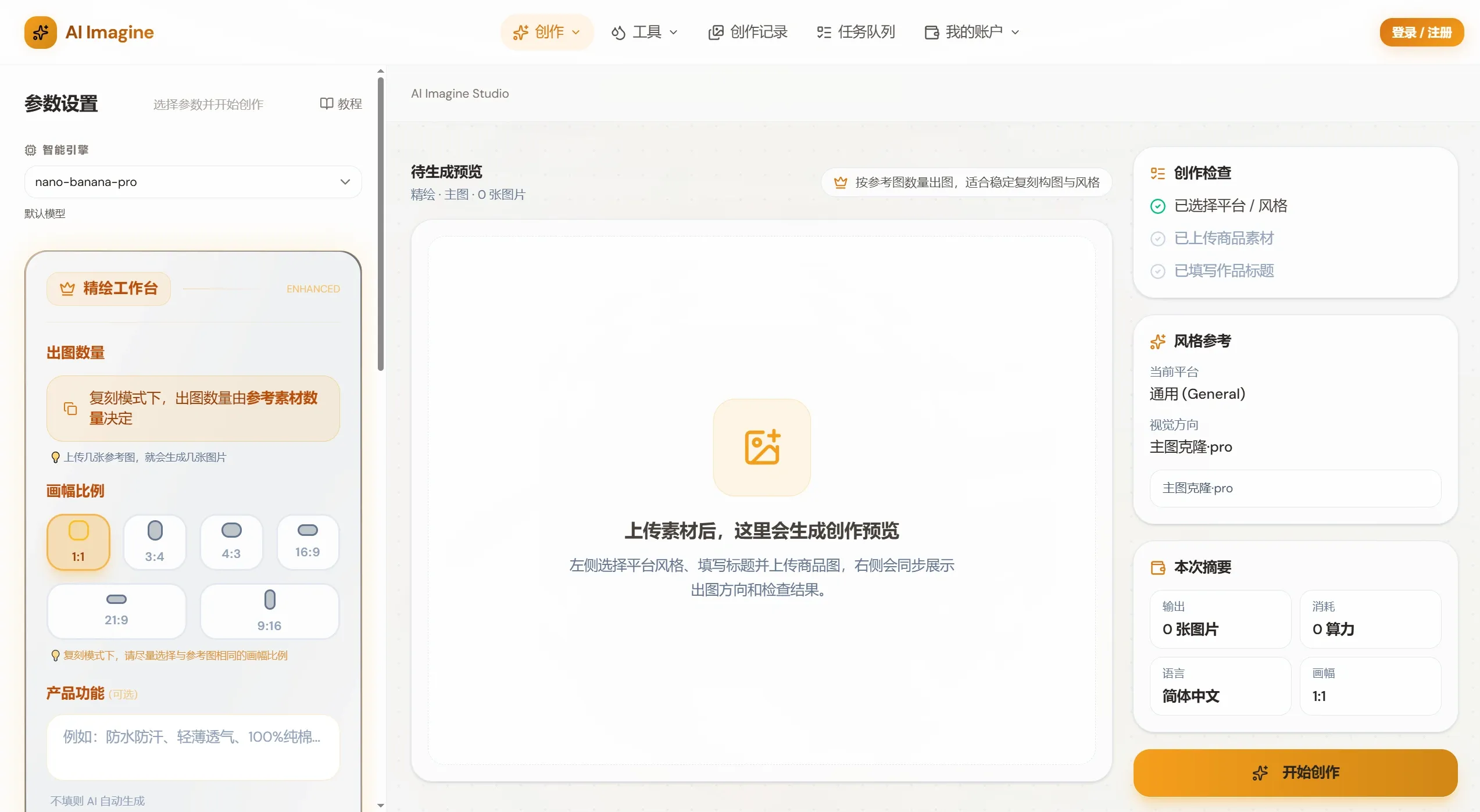
Task: Click the AI Imagine logo icon
Action: (40, 32)
